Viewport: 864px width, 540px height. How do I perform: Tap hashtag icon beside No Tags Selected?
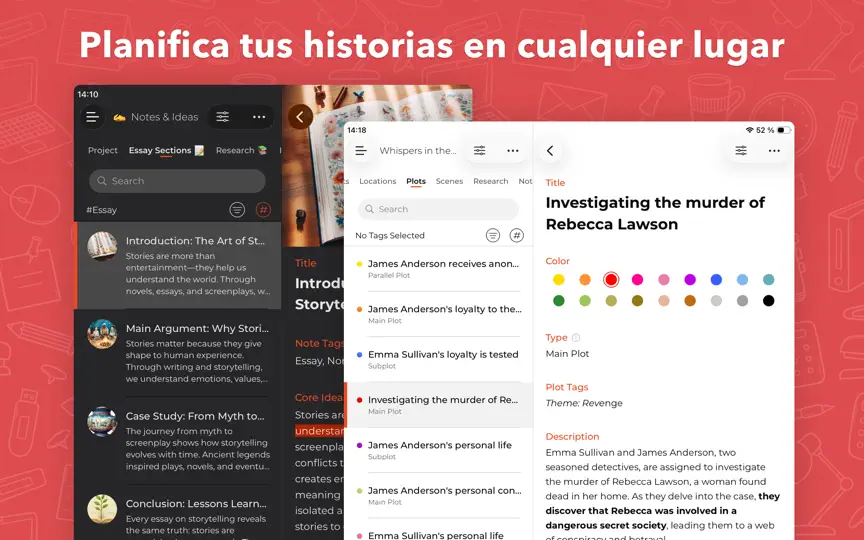point(516,235)
